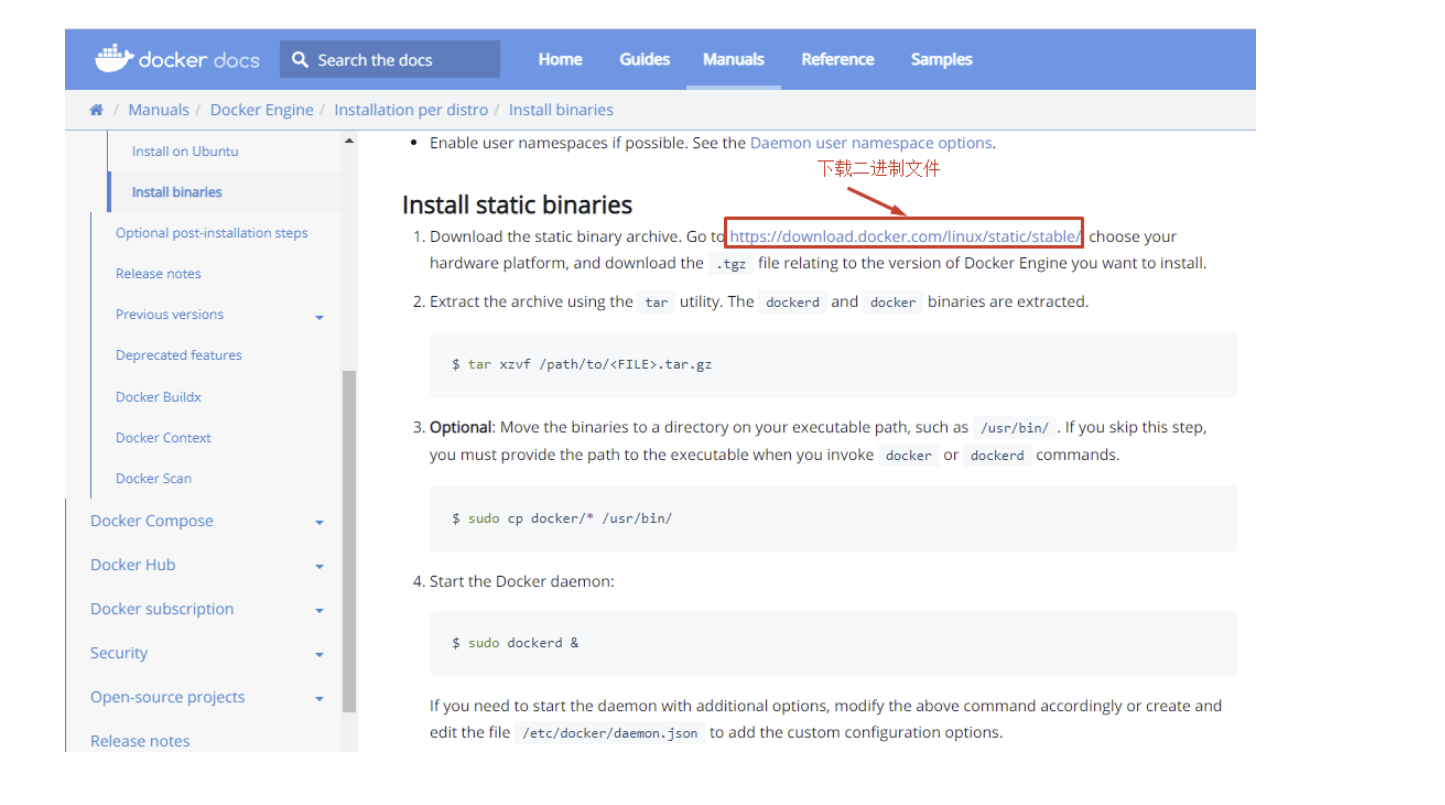Open Docker Context sidebar item
The height and width of the screenshot is (805, 1445).
pos(163,438)
